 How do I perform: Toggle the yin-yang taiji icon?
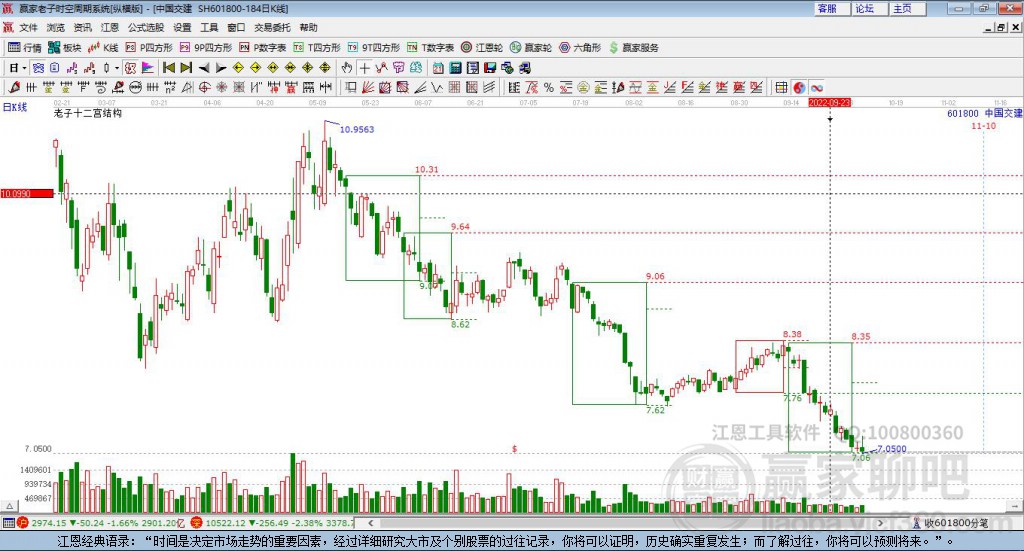799,87
